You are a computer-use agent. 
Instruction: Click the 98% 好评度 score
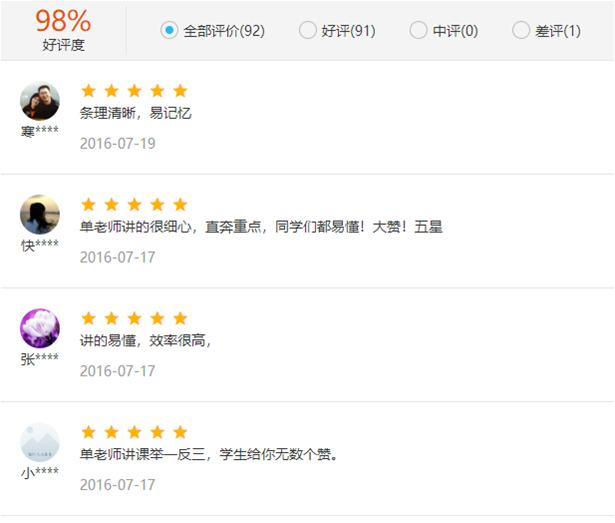coord(63,28)
